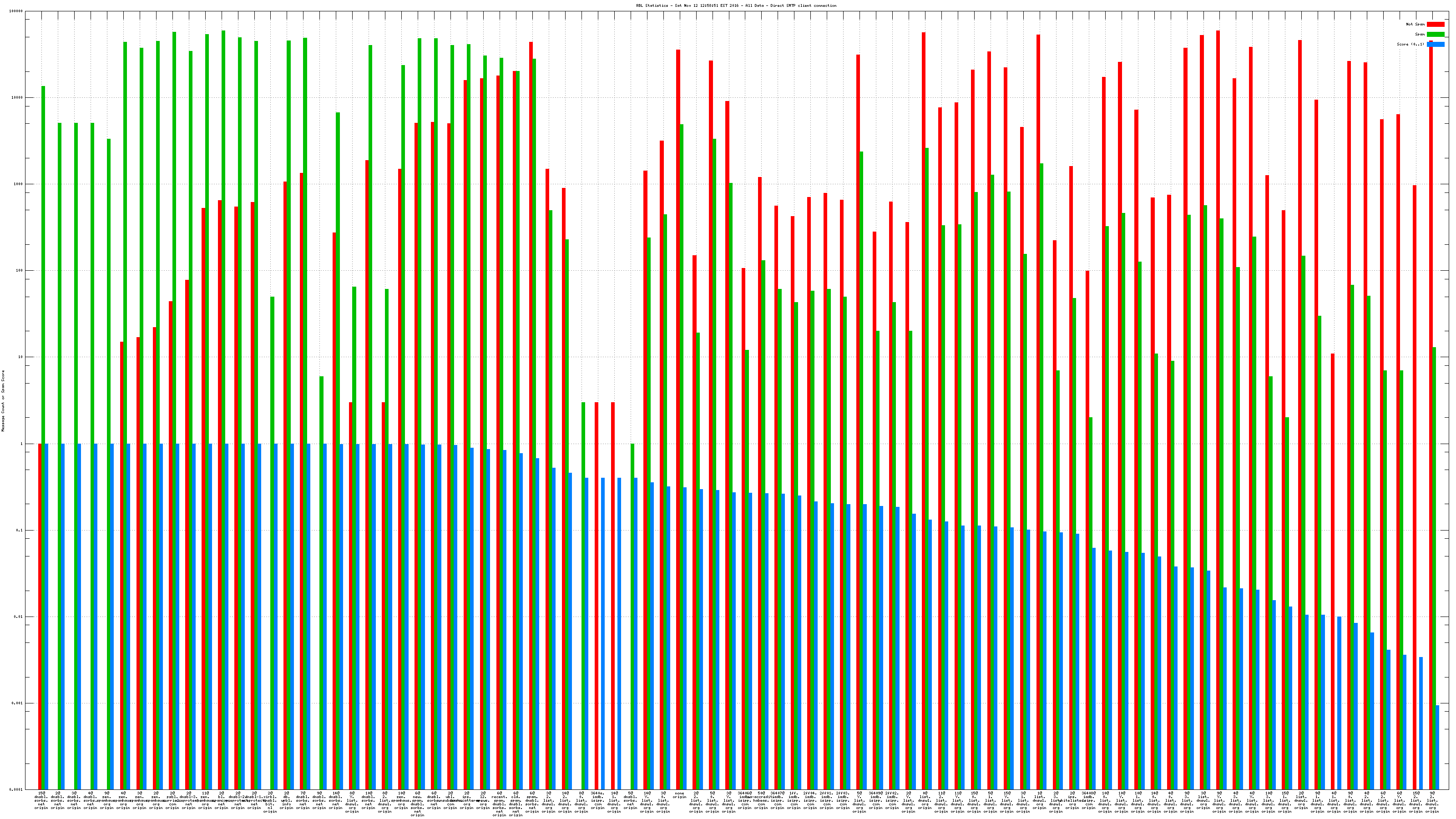Click the last blue bar at the chart's far right
Image resolution: width=1456 pixels, height=819 pixels.
(x=1437, y=746)
